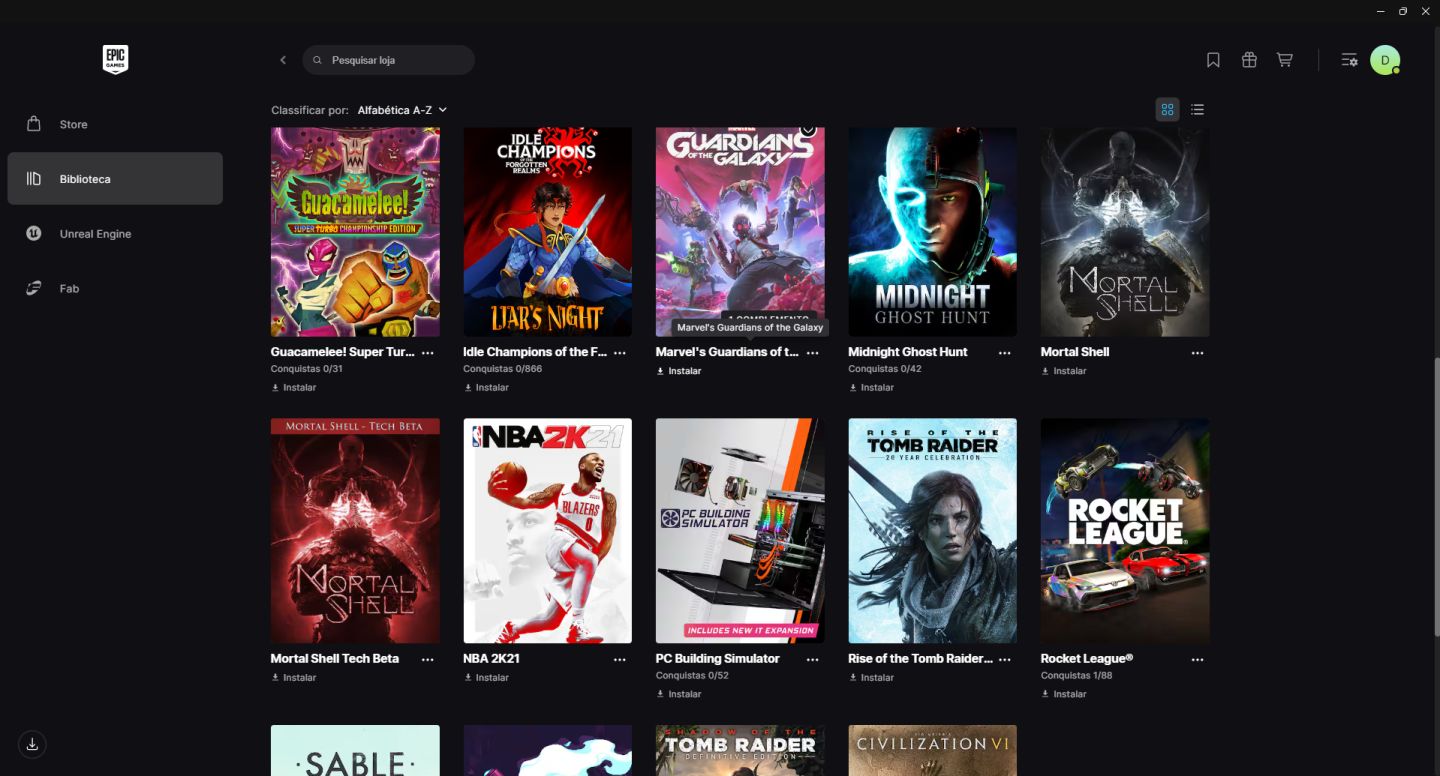
Task: Switch to grid view
Action: tap(1167, 109)
